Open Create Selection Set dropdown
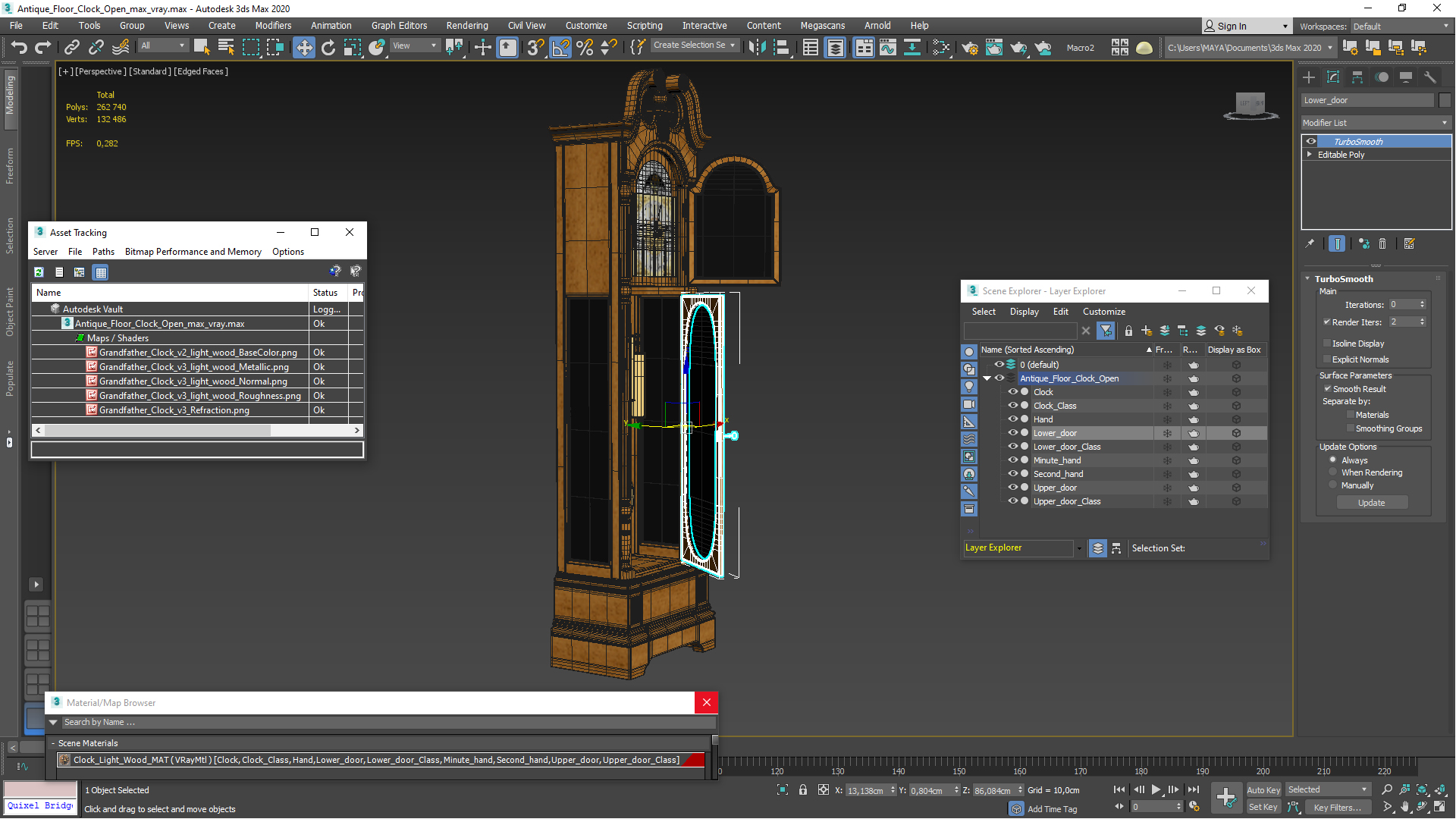This screenshot has height=819, width=1456. tap(694, 45)
